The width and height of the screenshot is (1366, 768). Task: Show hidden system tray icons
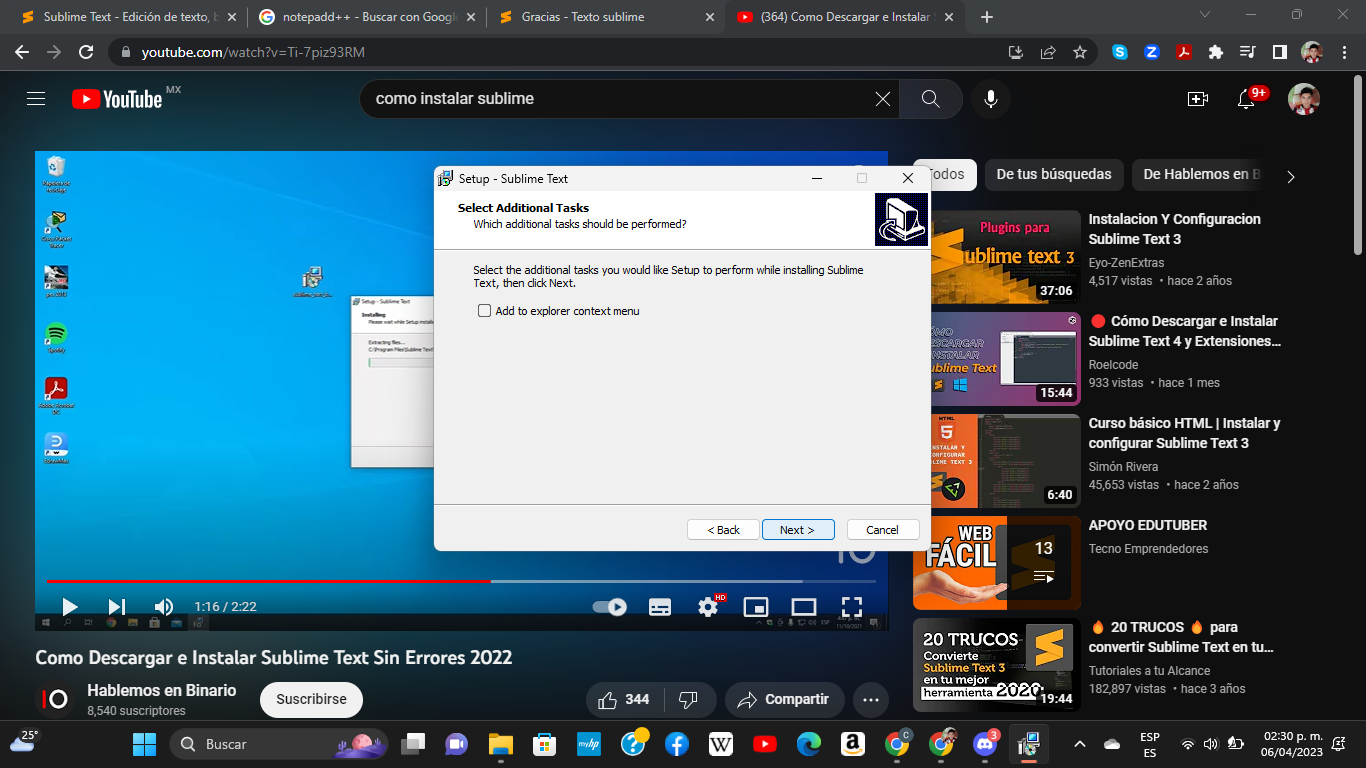[x=1080, y=744]
